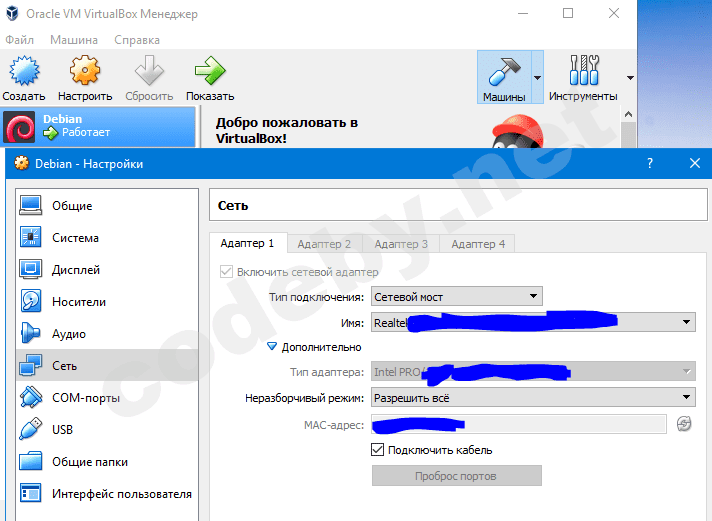
Task: Open the Машина menu
Action: coord(74,40)
